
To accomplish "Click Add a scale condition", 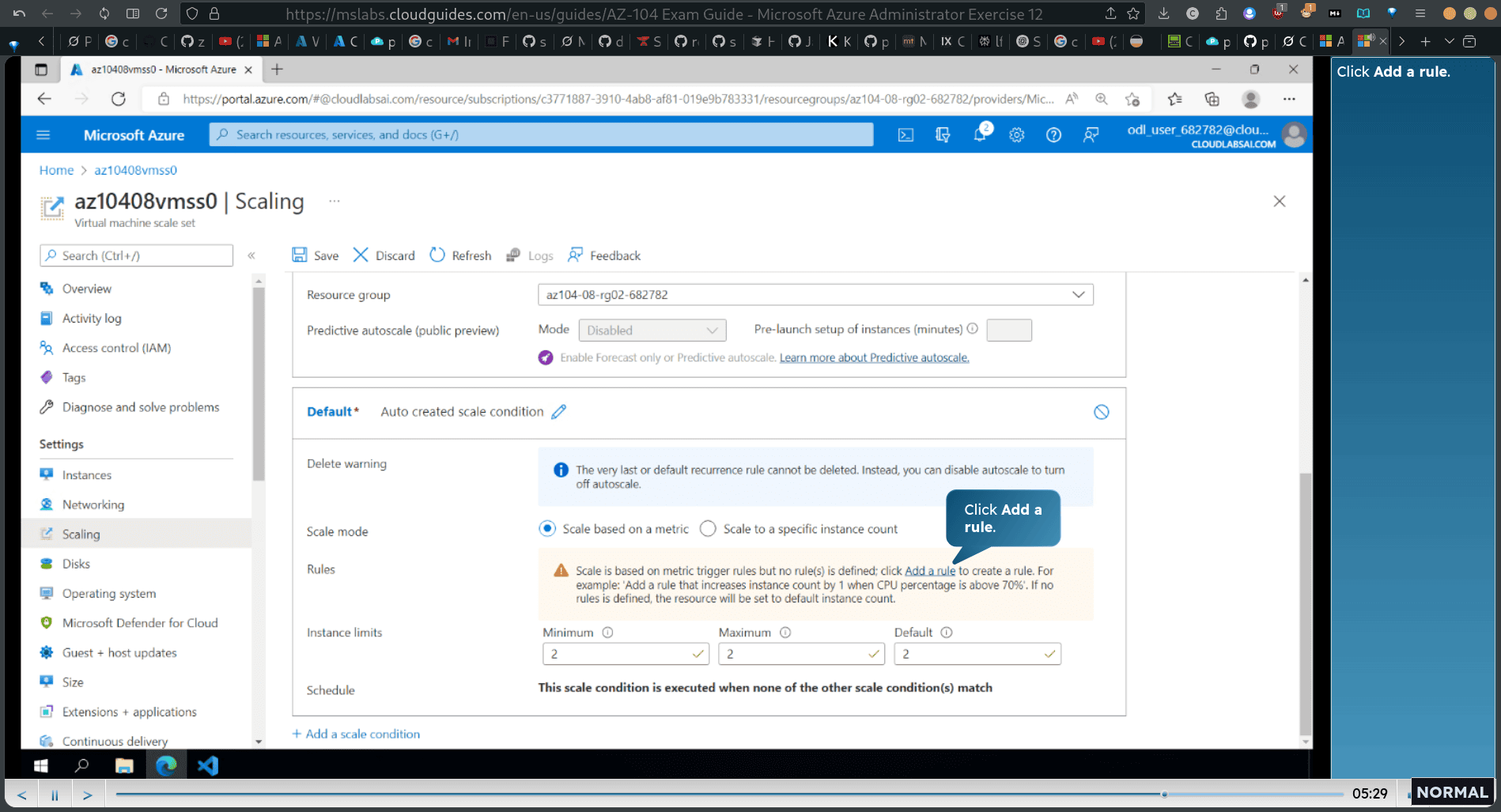I will click(x=356, y=734).
